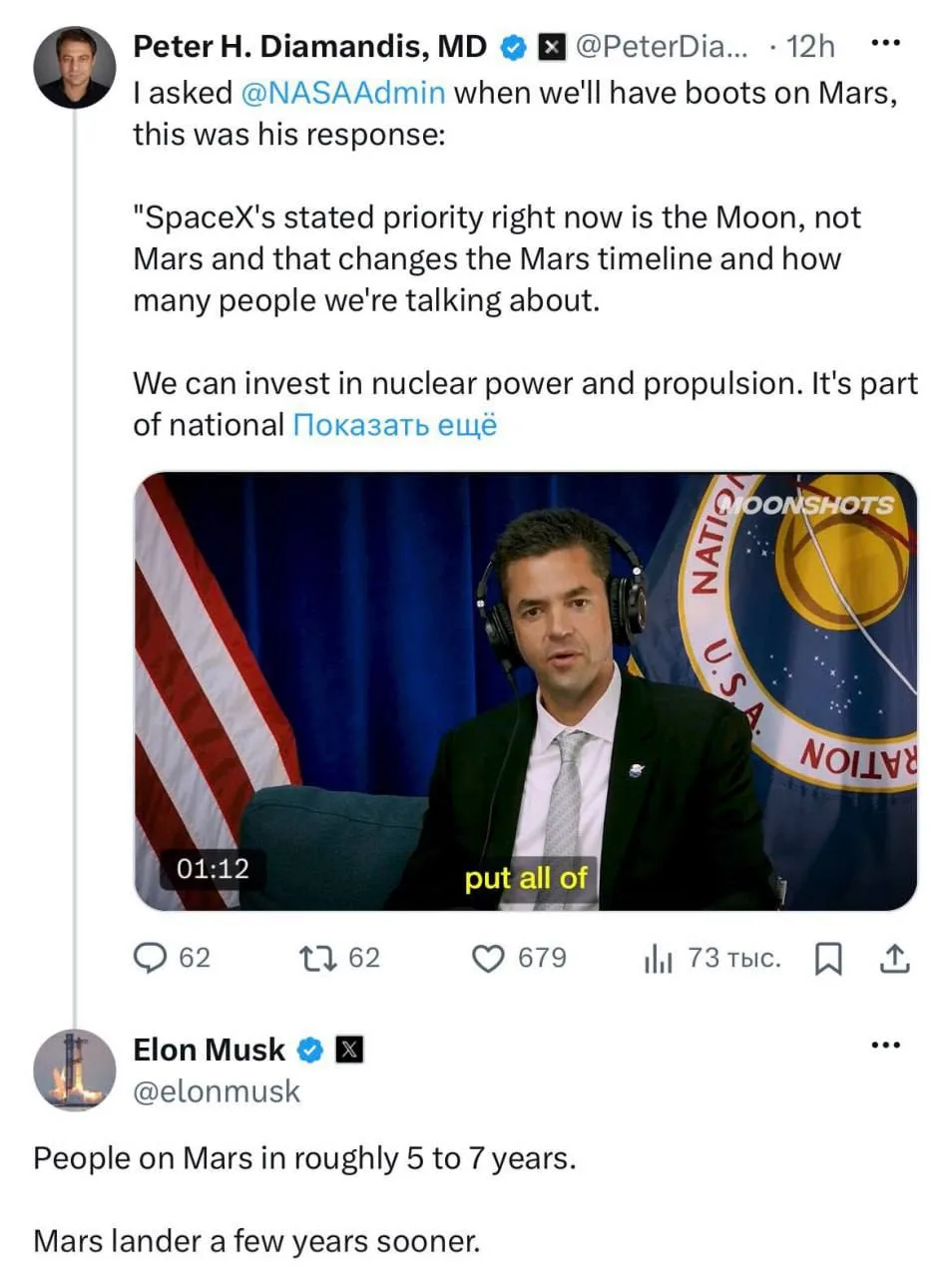Open the @NASAAdmin mention link
Viewport: 952px width, 1277px height.
[x=343, y=93]
